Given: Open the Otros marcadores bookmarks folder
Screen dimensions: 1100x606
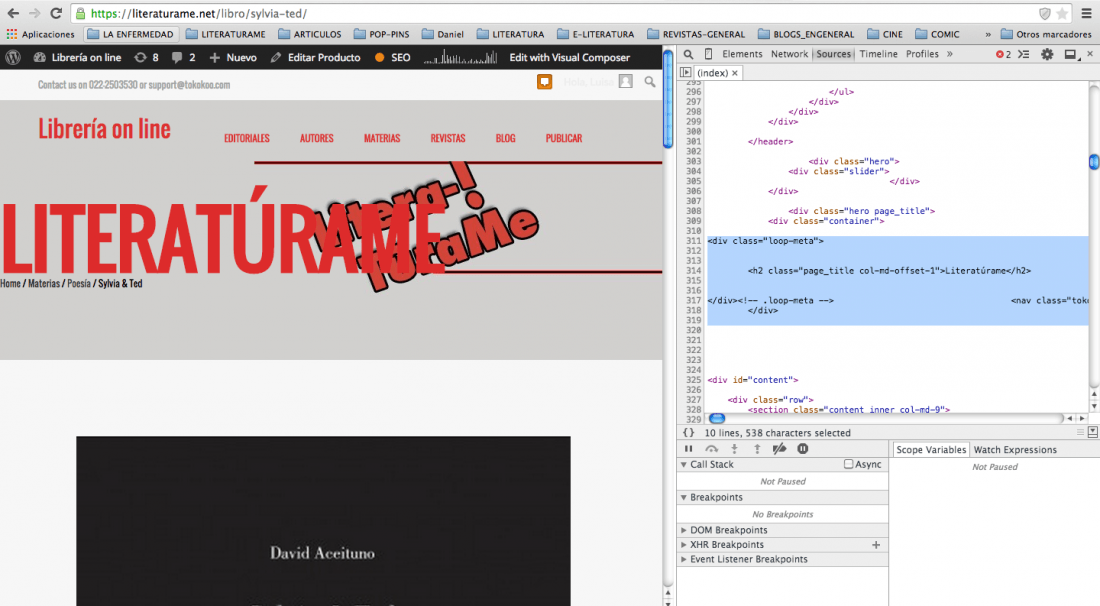Looking at the screenshot, I should 1046,34.
